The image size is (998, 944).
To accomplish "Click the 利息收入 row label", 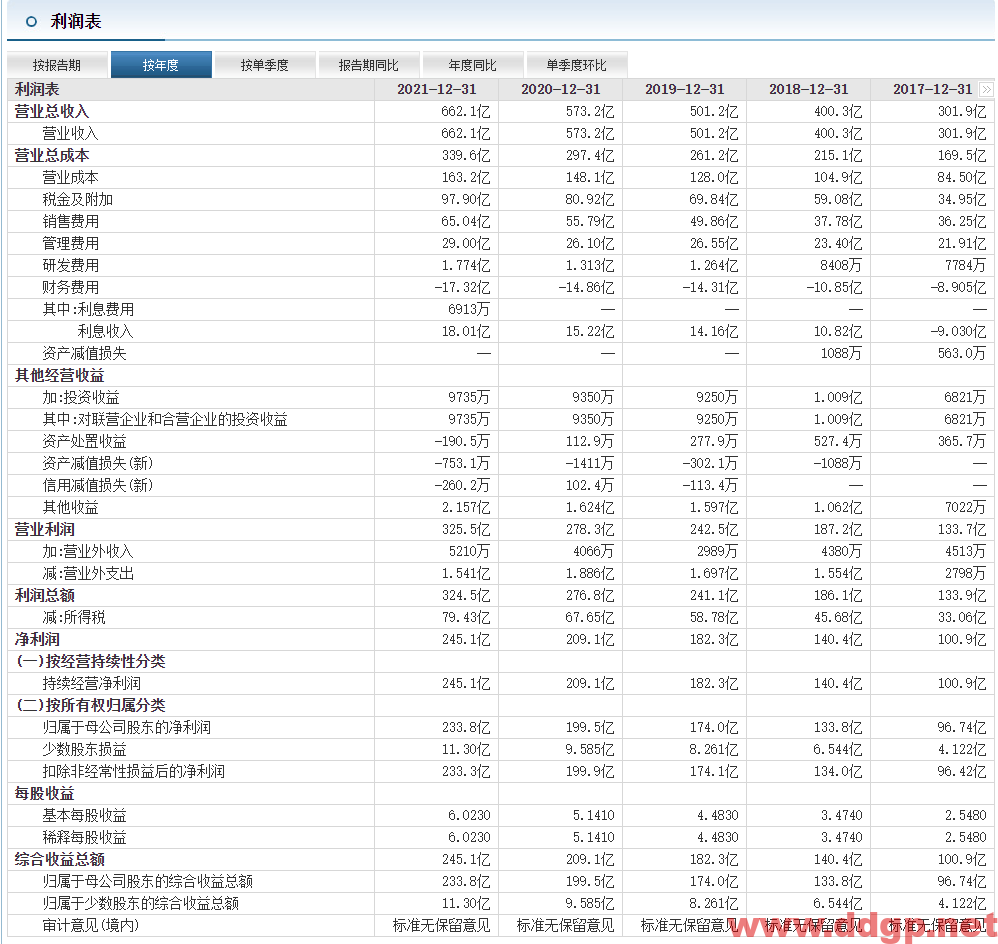I will point(106,331).
